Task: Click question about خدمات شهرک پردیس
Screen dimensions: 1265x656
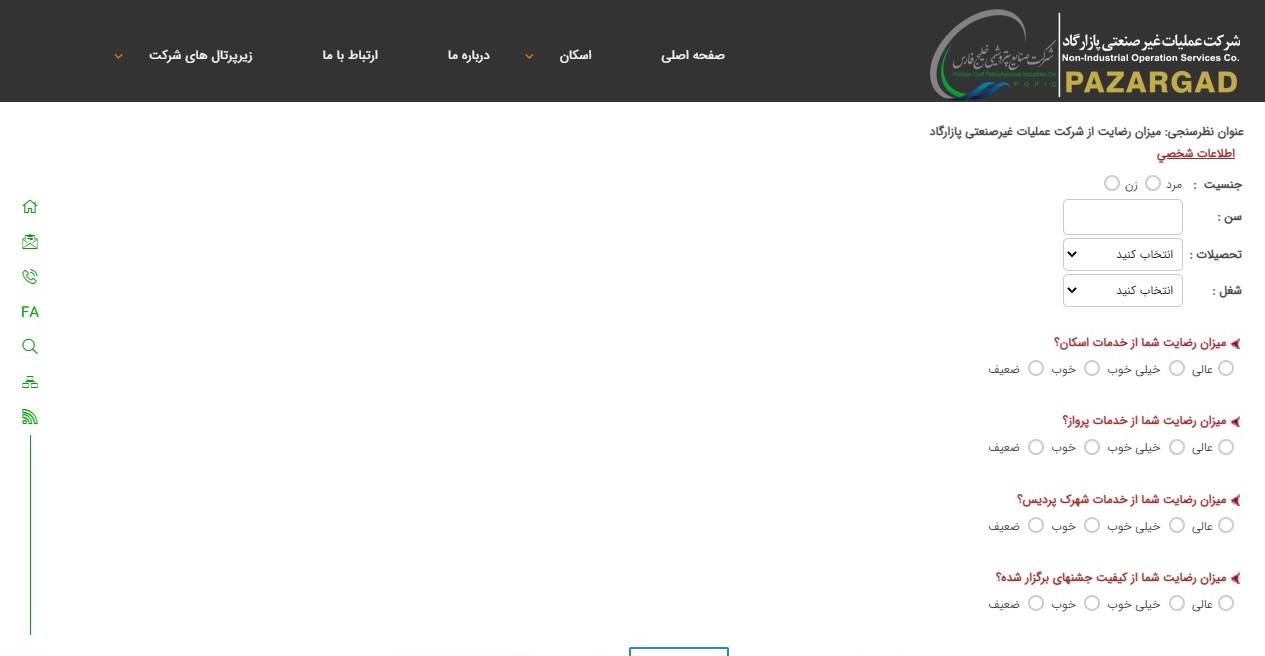Action: tap(1122, 499)
